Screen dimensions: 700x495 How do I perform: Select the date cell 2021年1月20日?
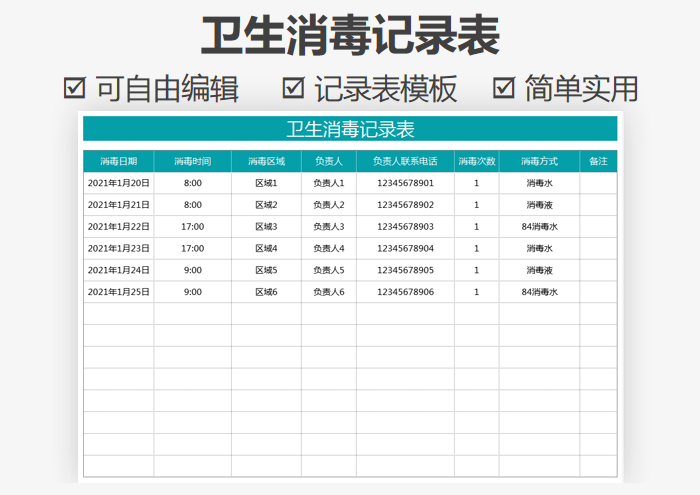pos(118,183)
